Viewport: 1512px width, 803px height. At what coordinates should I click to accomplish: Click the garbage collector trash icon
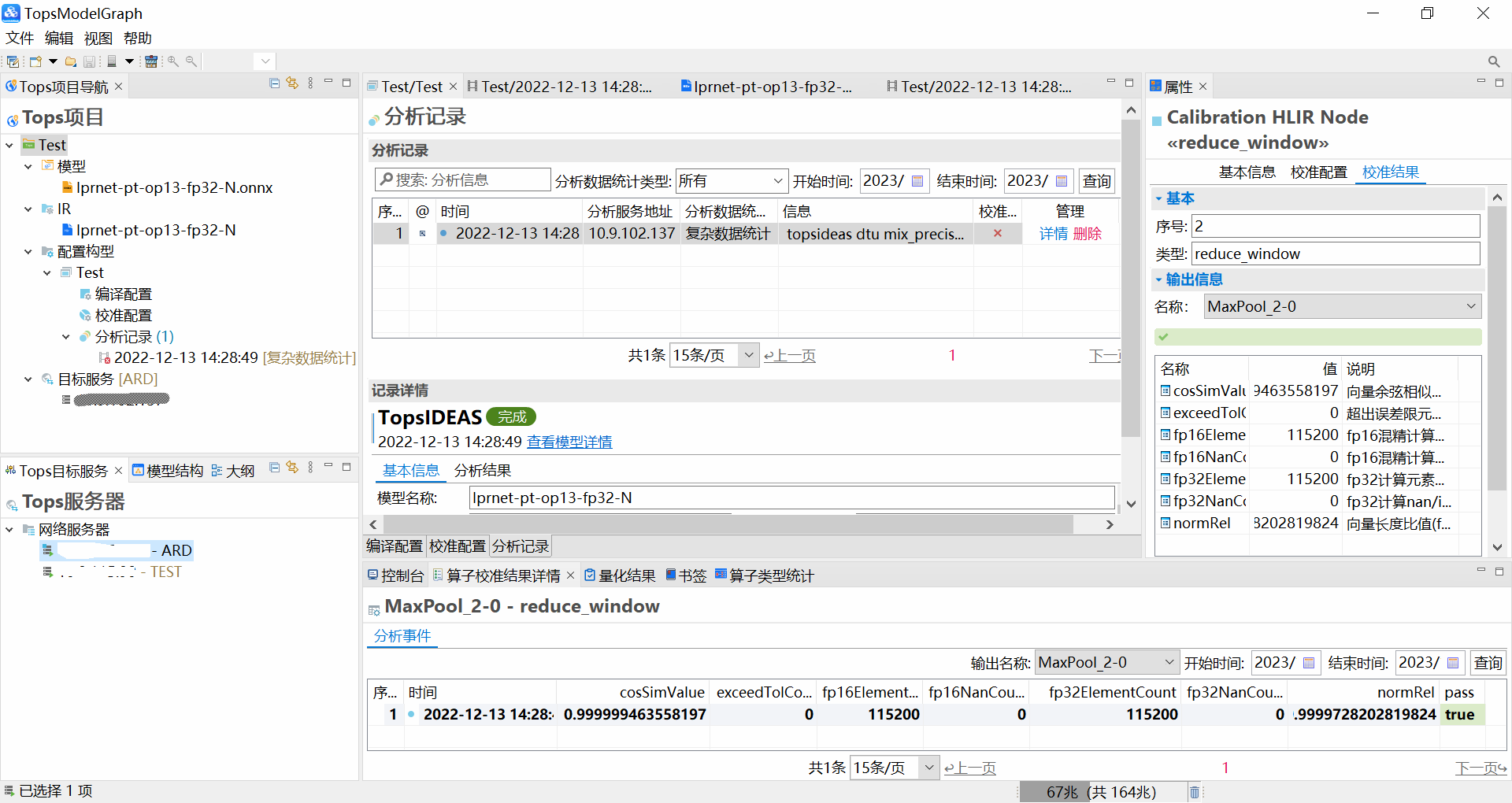click(x=1195, y=792)
